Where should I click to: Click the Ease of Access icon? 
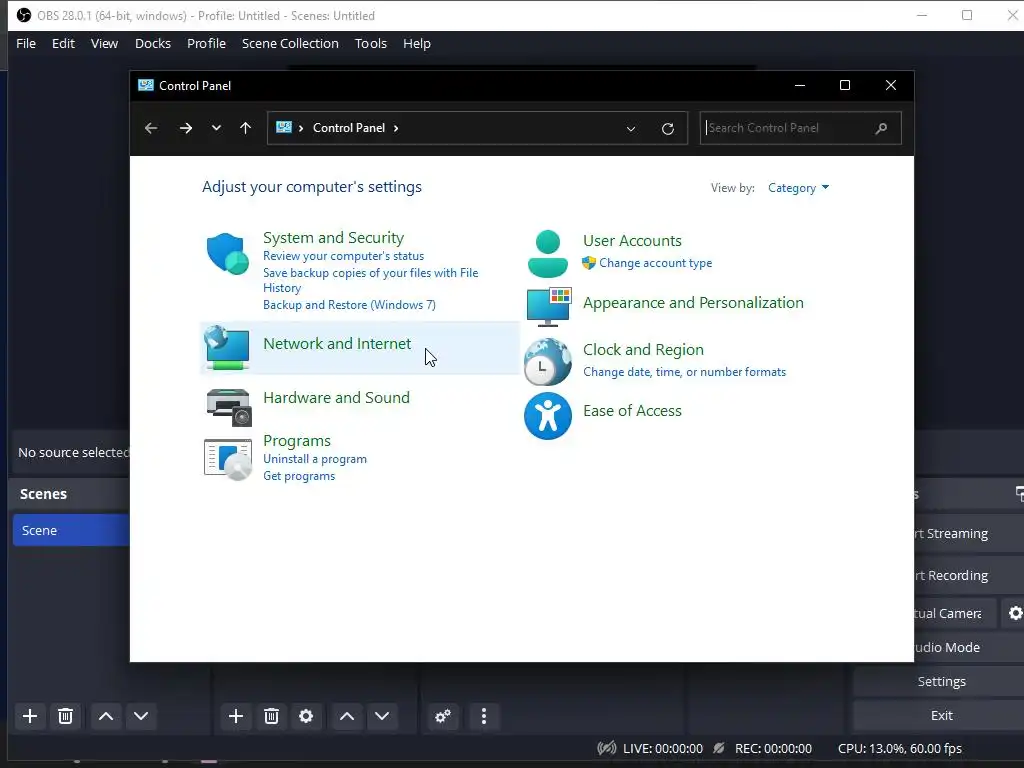pyautogui.click(x=547, y=416)
